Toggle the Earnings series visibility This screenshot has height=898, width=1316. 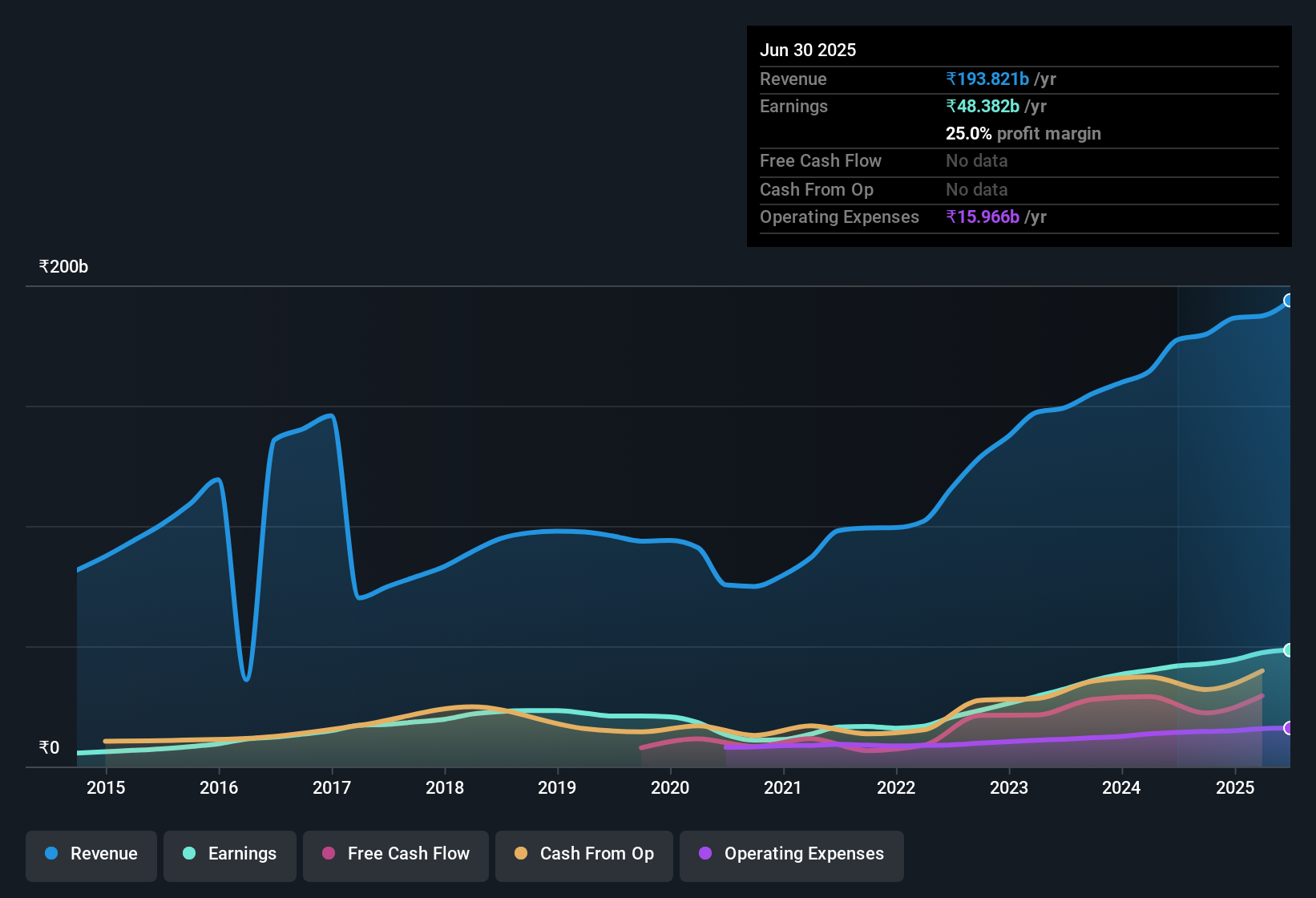click(x=230, y=854)
